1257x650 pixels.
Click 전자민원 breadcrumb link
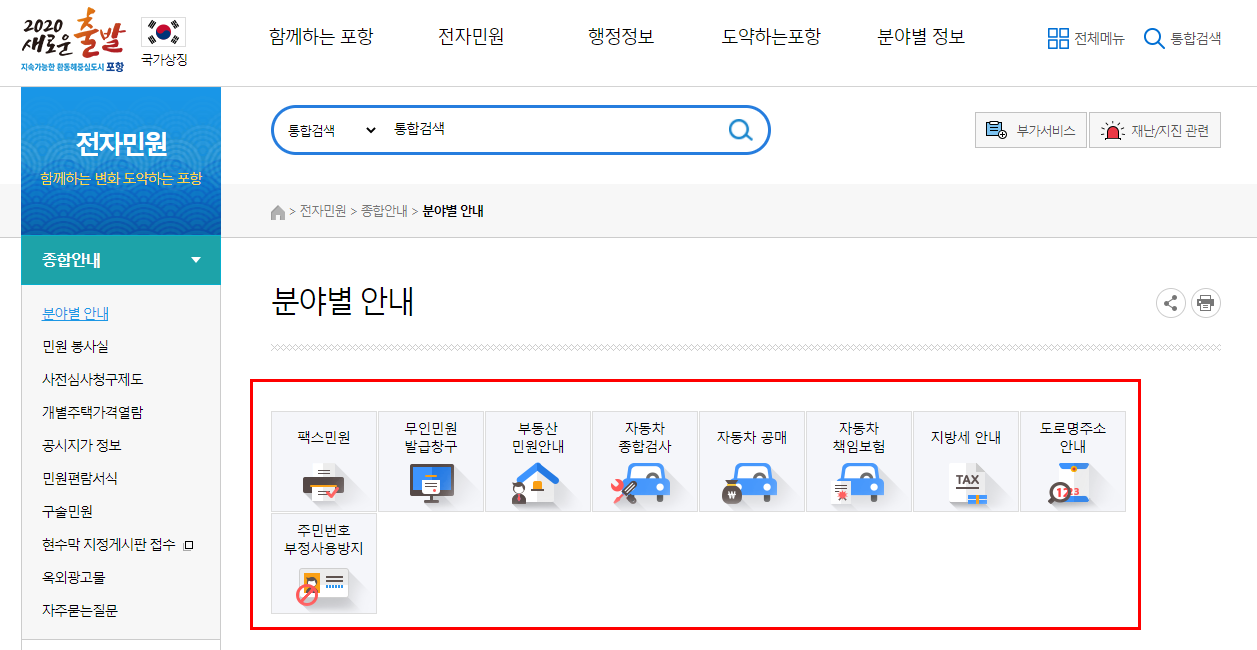click(x=323, y=212)
